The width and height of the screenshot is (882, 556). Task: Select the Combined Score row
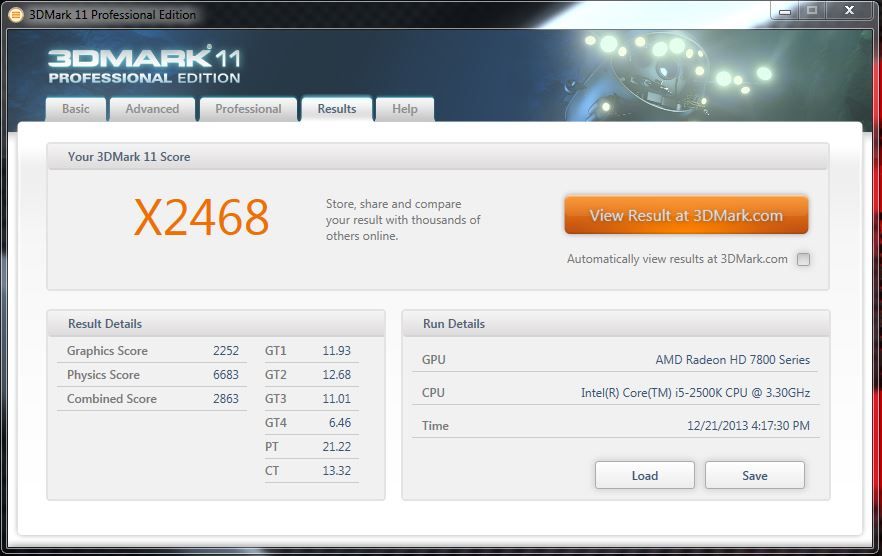(x=152, y=399)
